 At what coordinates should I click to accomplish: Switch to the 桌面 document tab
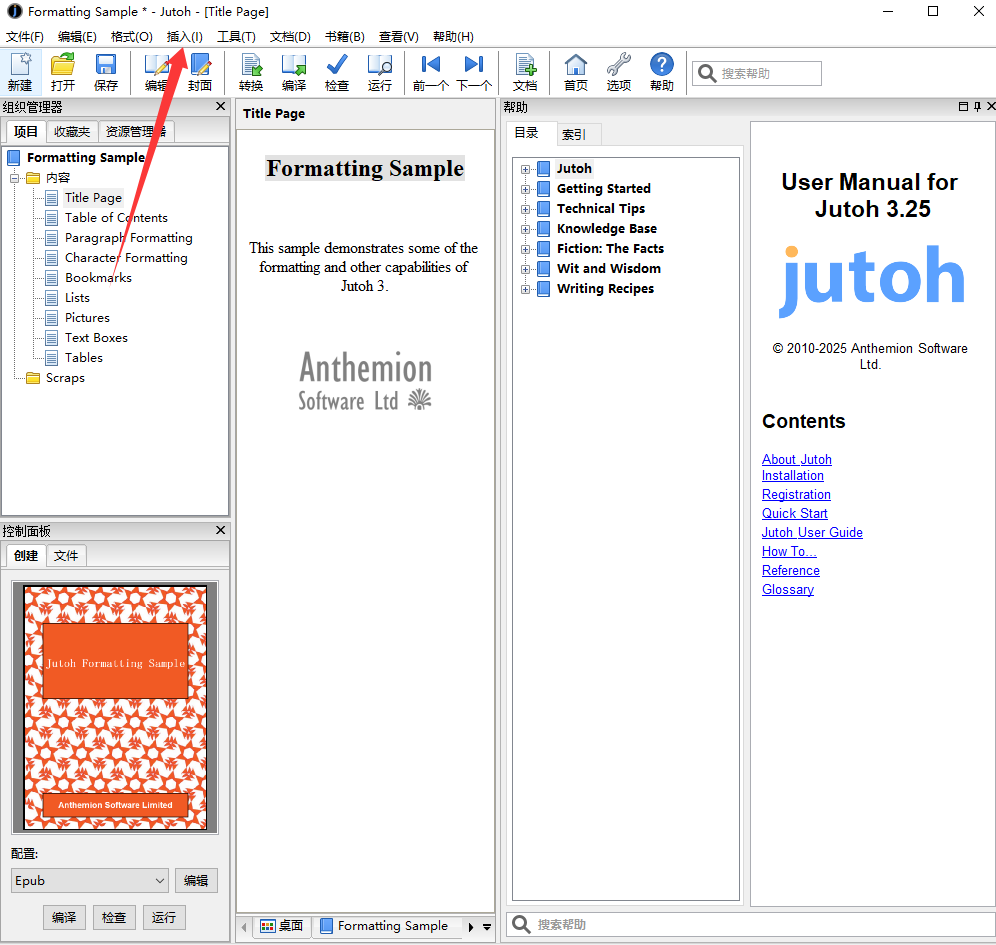click(x=282, y=926)
